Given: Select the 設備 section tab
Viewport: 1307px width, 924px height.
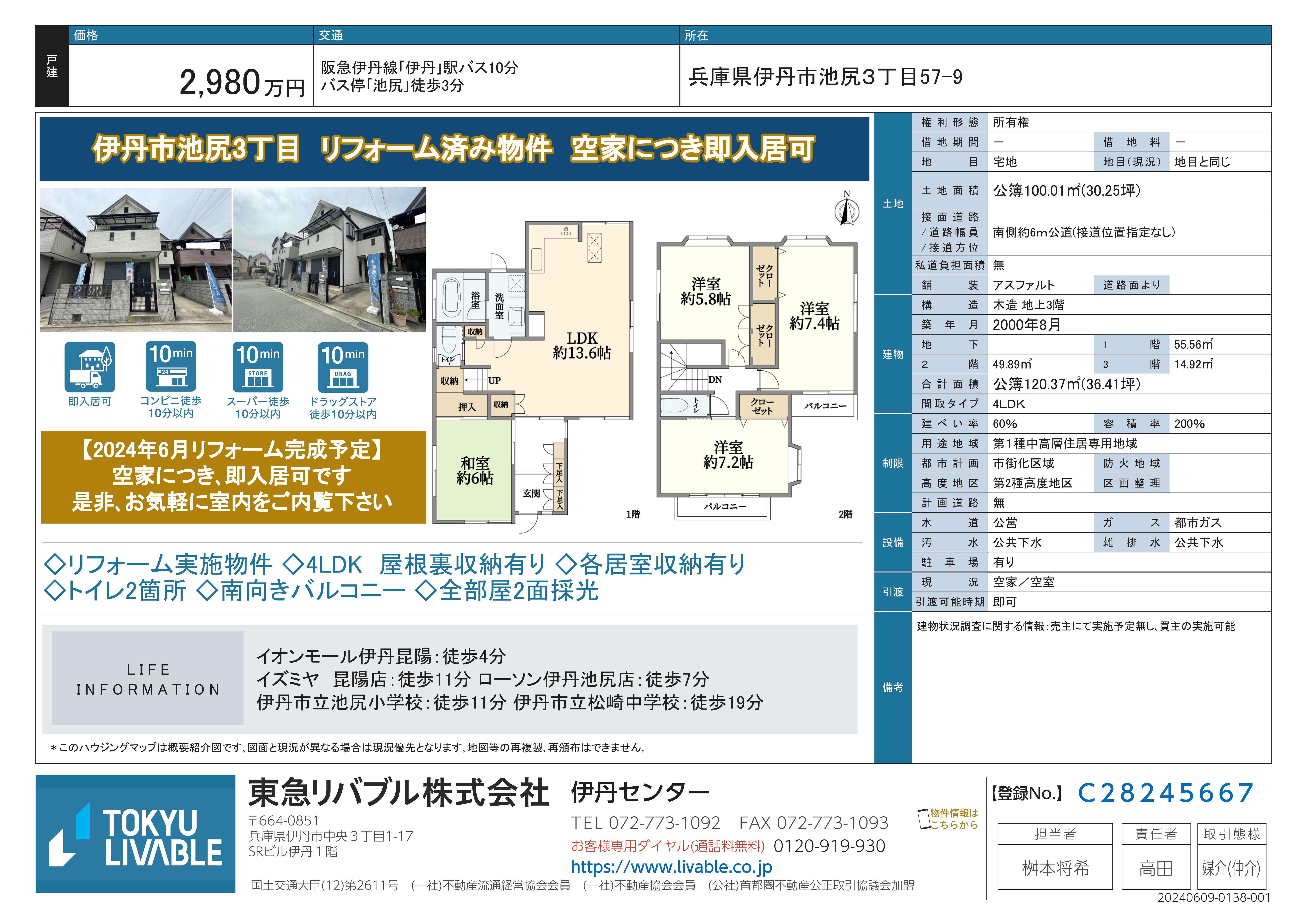Looking at the screenshot, I should point(893,543).
